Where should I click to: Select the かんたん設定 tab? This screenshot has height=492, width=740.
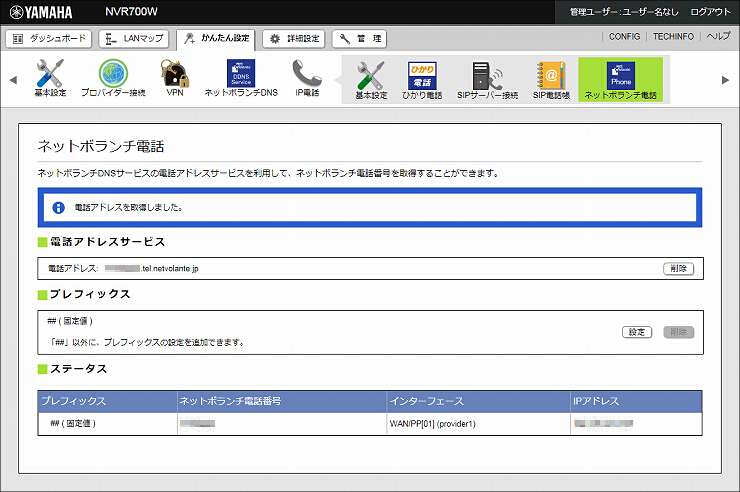coord(216,39)
